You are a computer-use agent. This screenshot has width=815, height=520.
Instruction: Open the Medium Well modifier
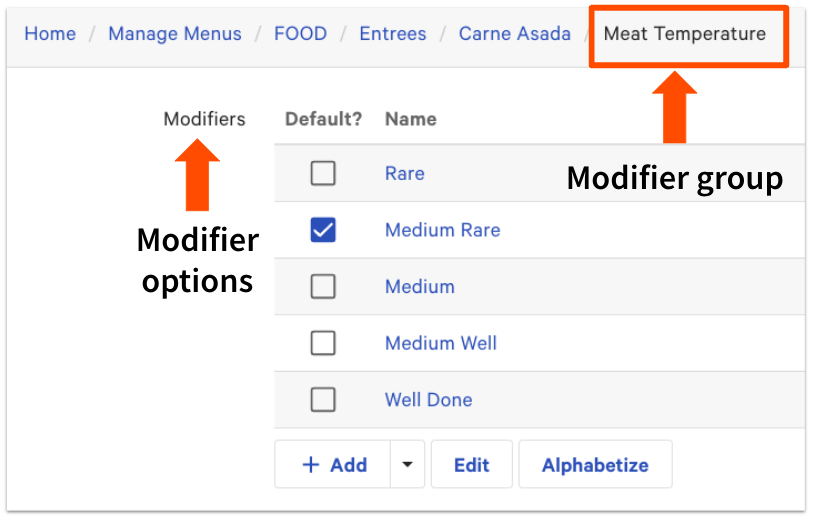point(441,343)
